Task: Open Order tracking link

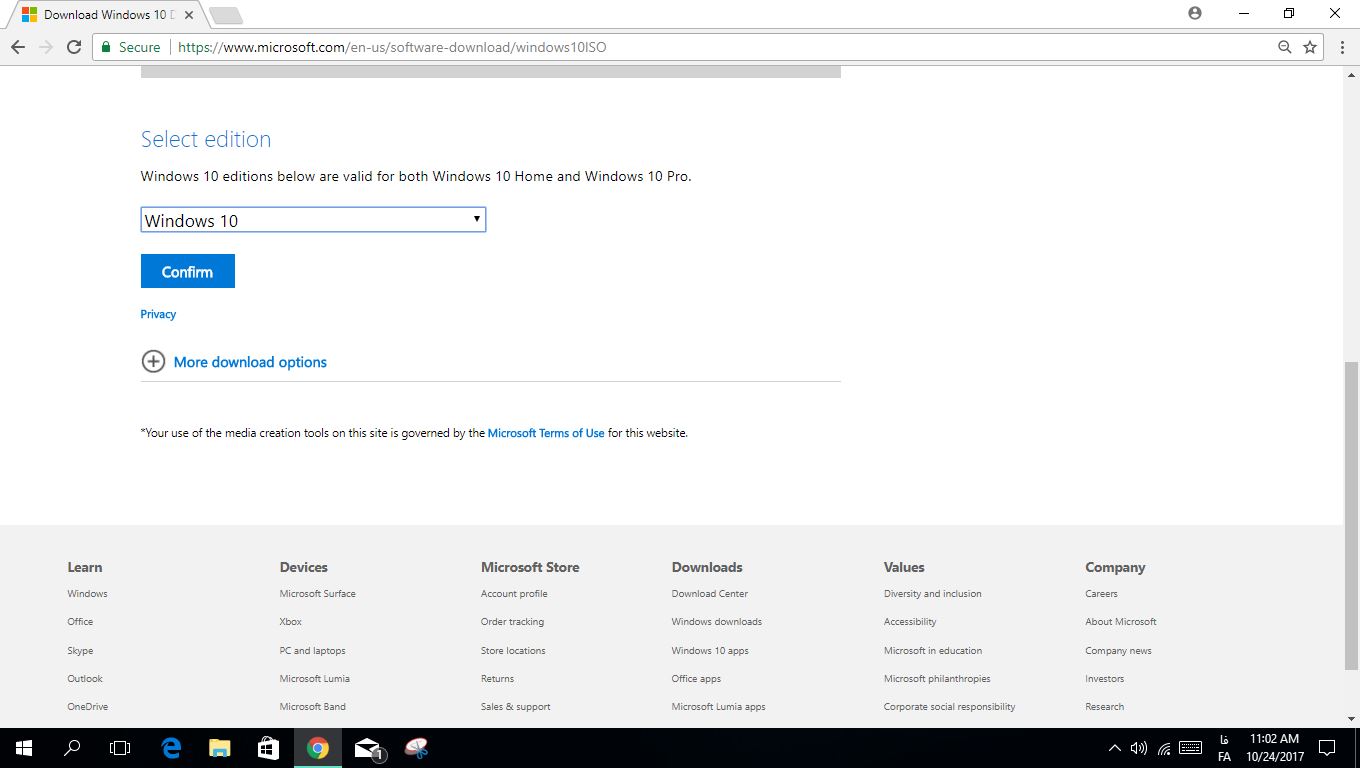Action: pos(512,622)
